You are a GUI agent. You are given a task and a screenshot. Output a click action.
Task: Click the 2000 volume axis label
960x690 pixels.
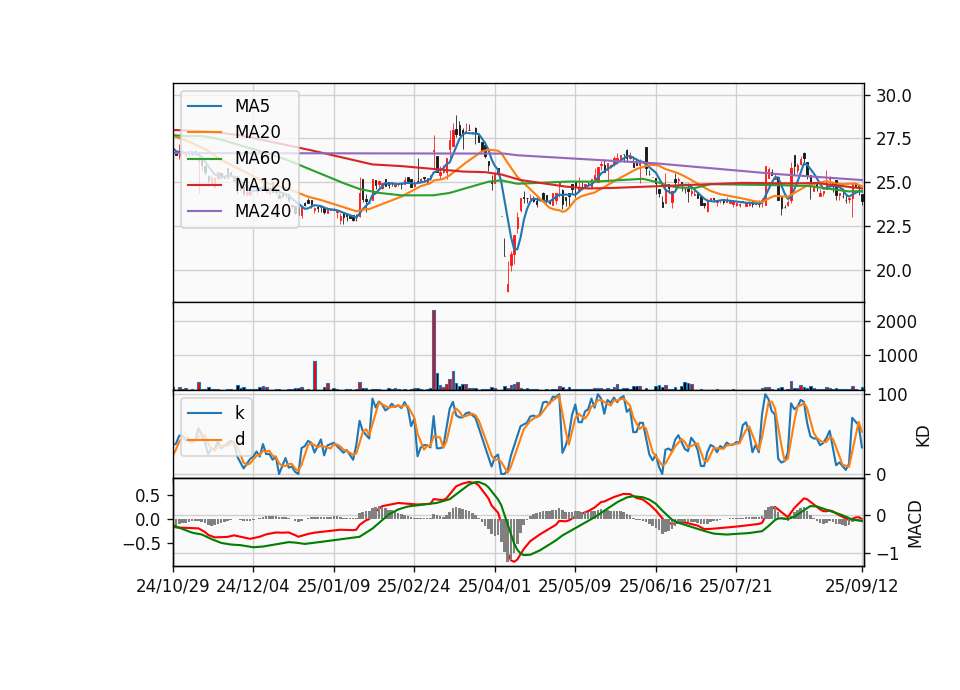pos(896,322)
